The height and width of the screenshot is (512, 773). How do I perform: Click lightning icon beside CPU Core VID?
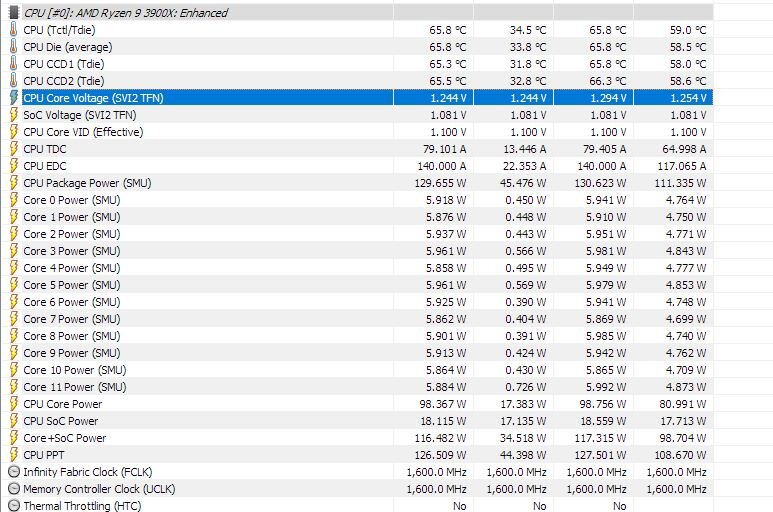click(14, 132)
